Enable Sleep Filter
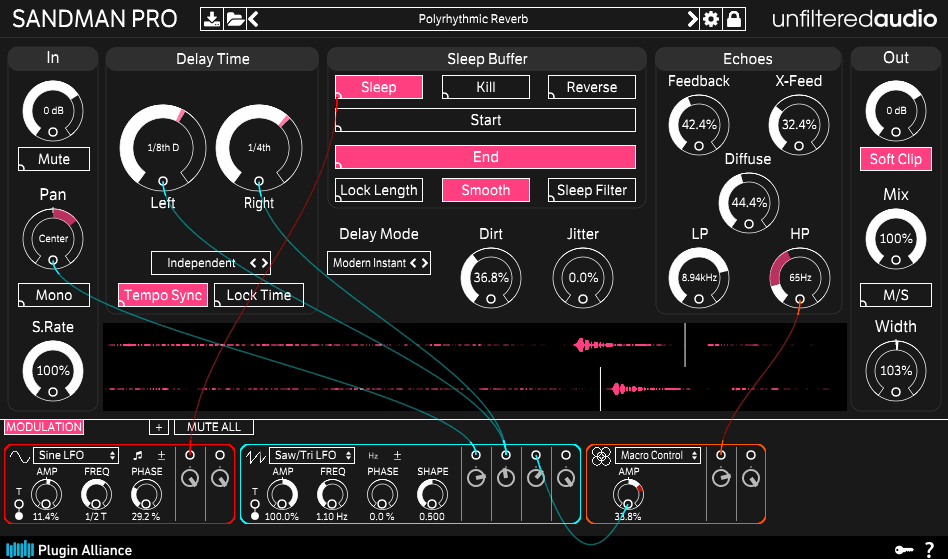The height and width of the screenshot is (559, 948). point(591,190)
